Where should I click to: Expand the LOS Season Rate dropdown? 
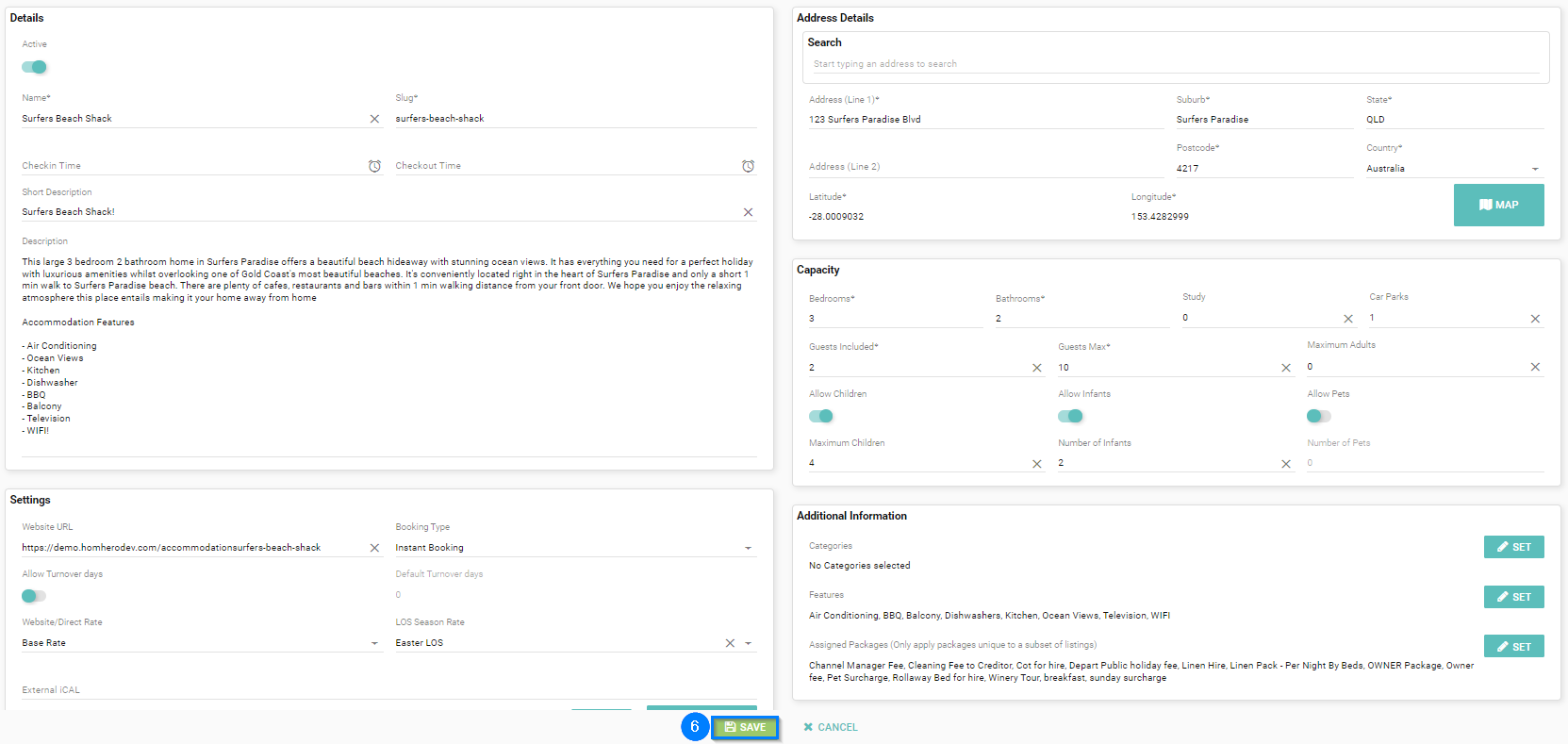748,643
